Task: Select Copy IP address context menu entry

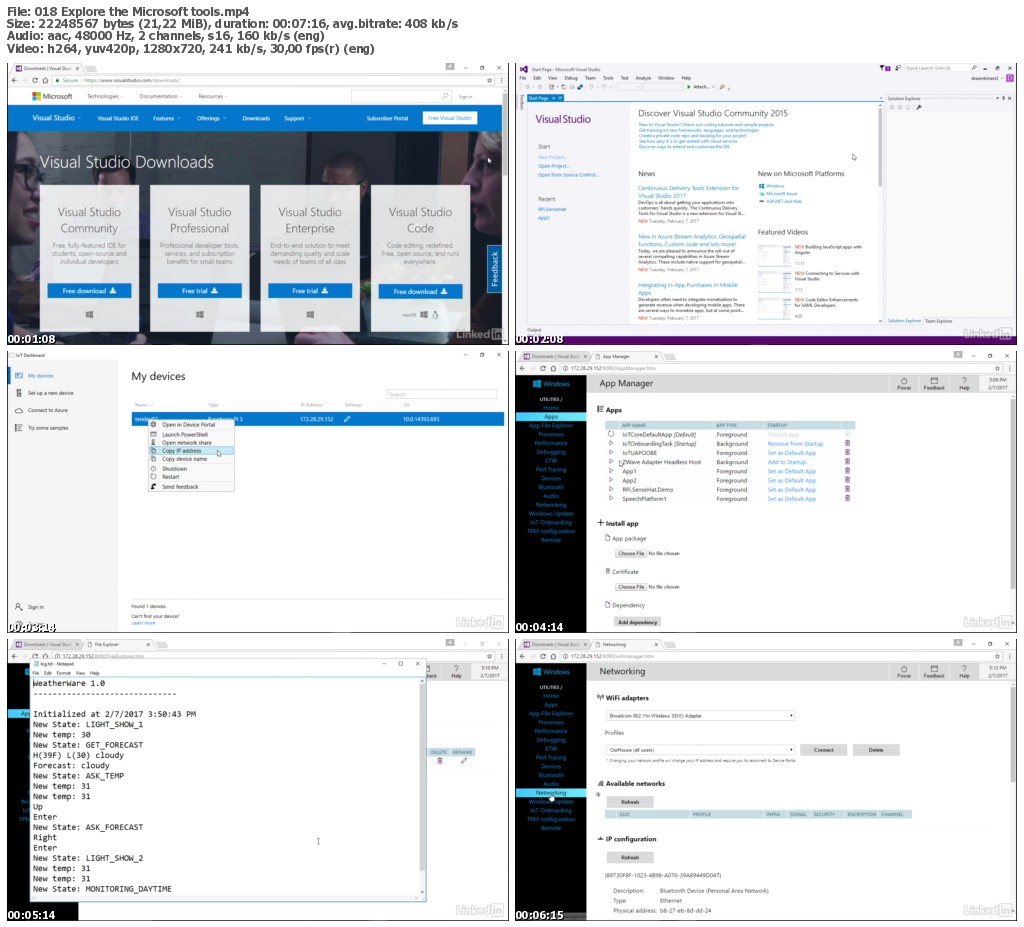Action: 191,451
